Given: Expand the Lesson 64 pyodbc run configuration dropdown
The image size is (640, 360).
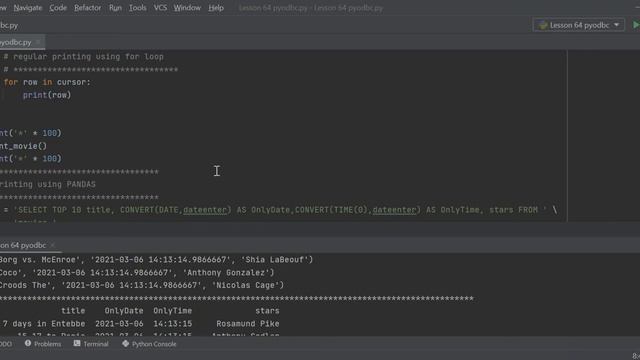Looking at the screenshot, I should [x=616, y=25].
